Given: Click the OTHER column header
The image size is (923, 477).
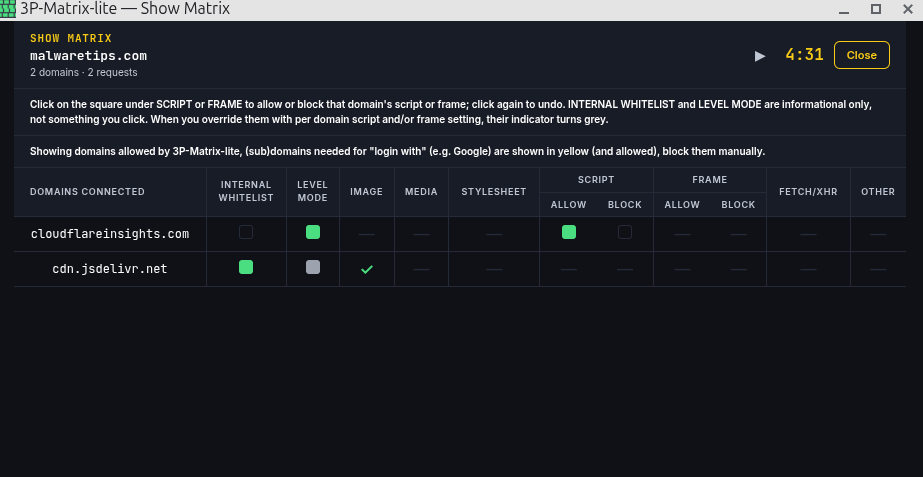Looking at the screenshot, I should click(x=878, y=192).
